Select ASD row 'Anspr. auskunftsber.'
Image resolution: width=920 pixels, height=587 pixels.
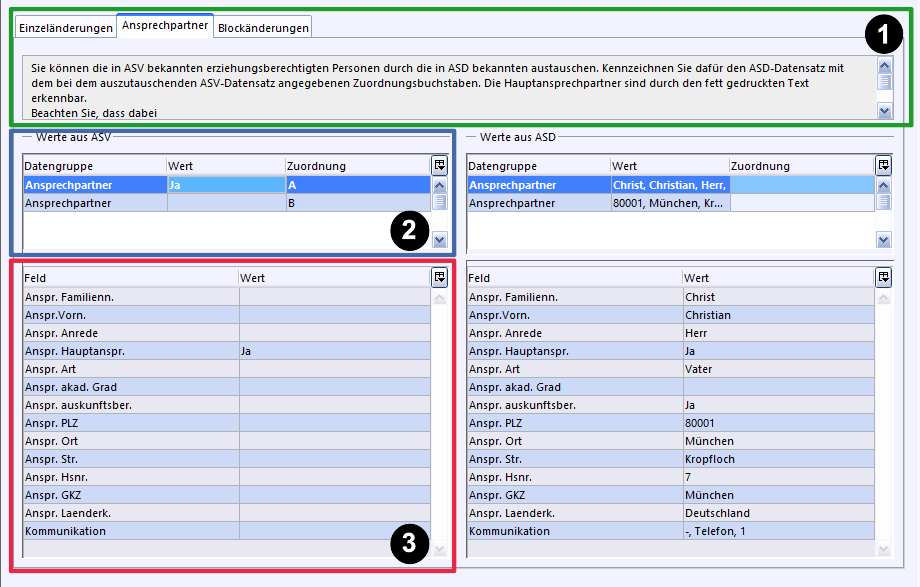(x=671, y=405)
